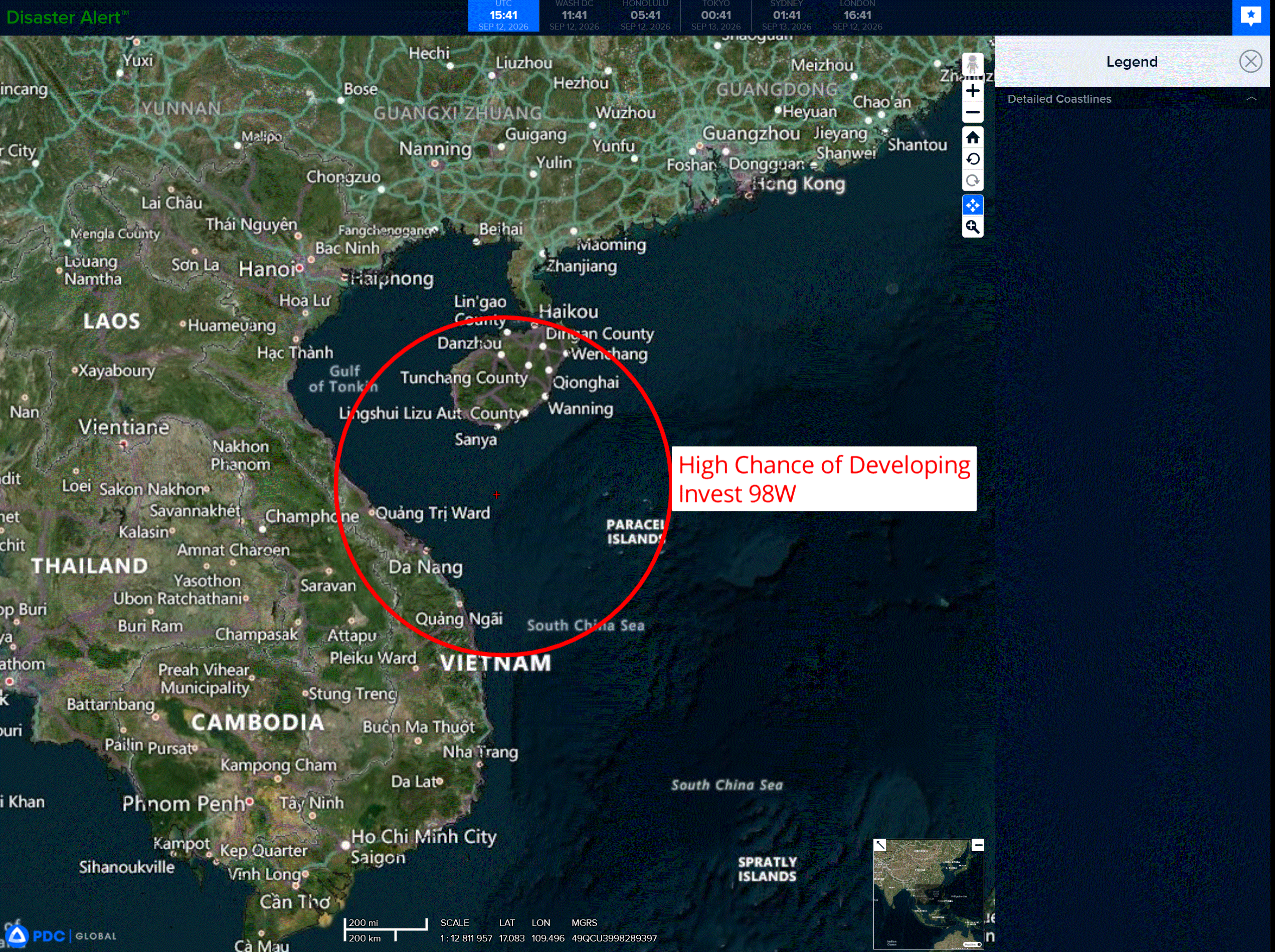
Task: Click the overview map thumbnail
Action: pyautogui.click(x=929, y=894)
